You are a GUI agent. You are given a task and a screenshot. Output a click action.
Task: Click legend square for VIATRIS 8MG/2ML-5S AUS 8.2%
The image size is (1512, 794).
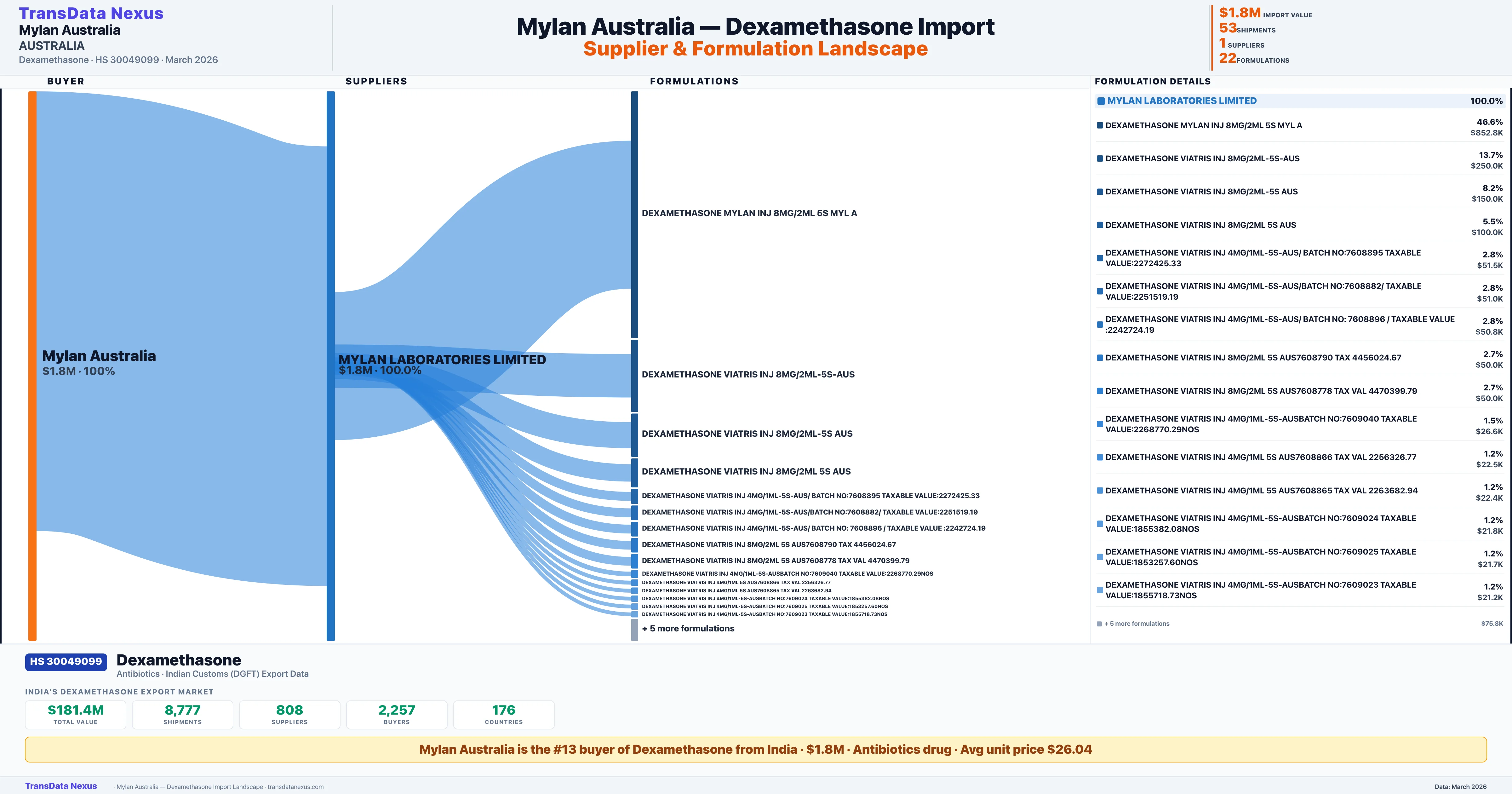pos(1099,192)
